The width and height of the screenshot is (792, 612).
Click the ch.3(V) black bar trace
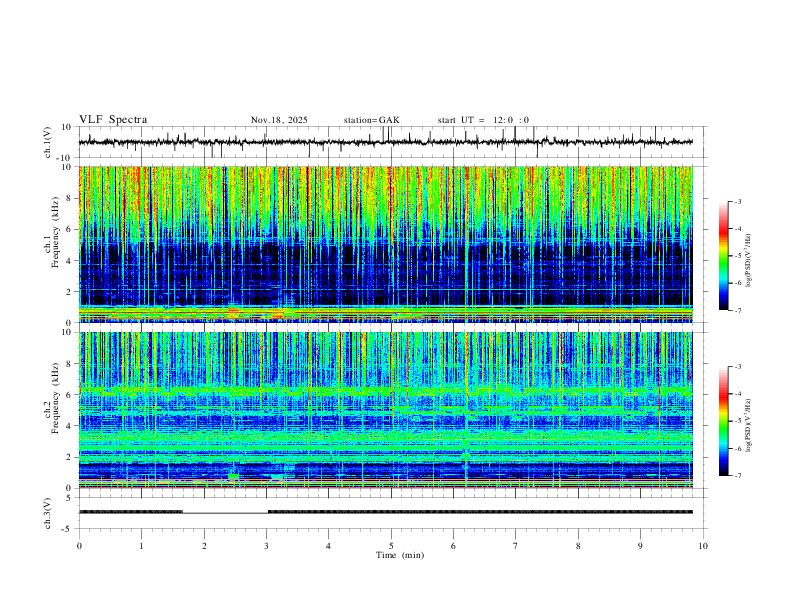point(386,512)
